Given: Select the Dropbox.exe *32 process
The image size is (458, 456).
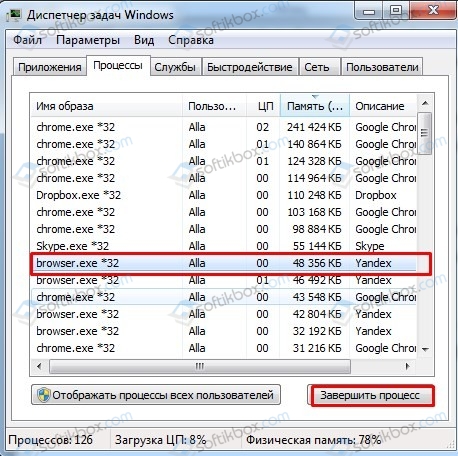Looking at the screenshot, I should [223, 195].
